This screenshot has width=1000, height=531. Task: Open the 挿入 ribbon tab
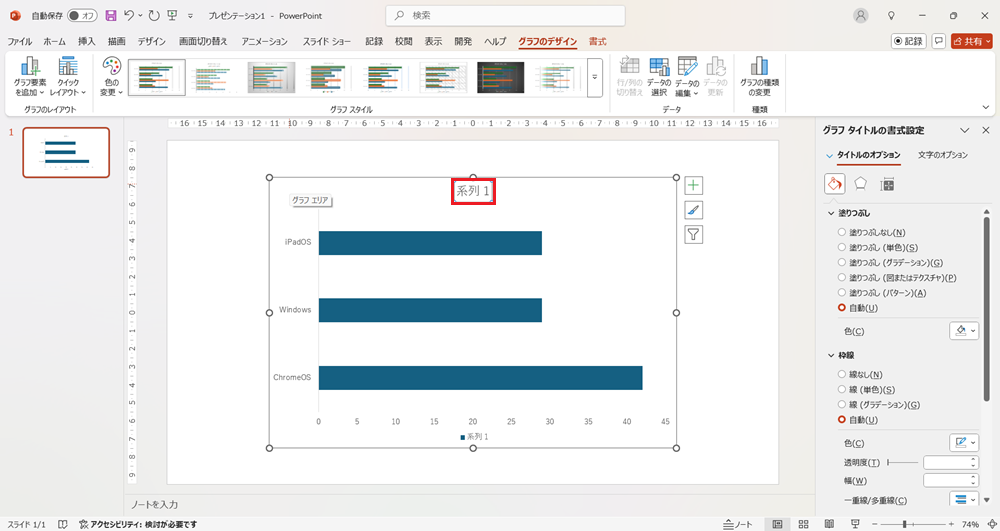tap(87, 41)
